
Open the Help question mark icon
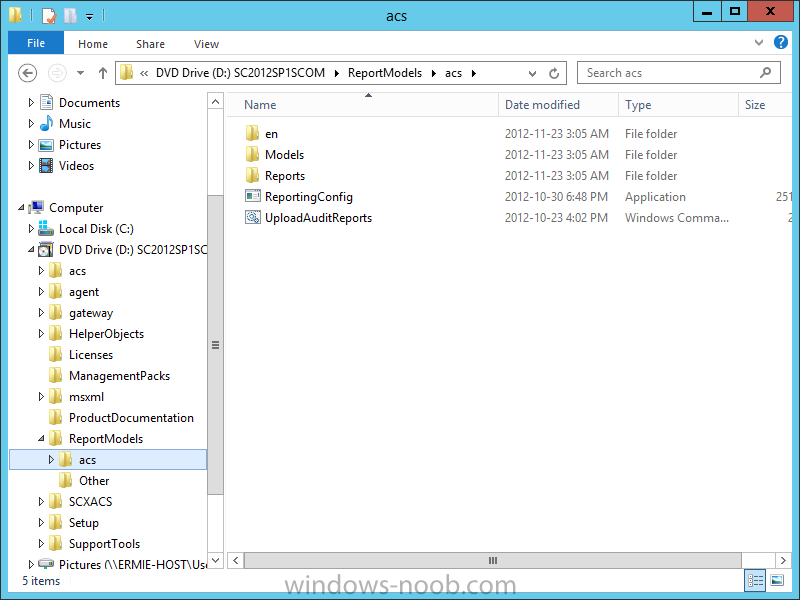point(781,42)
